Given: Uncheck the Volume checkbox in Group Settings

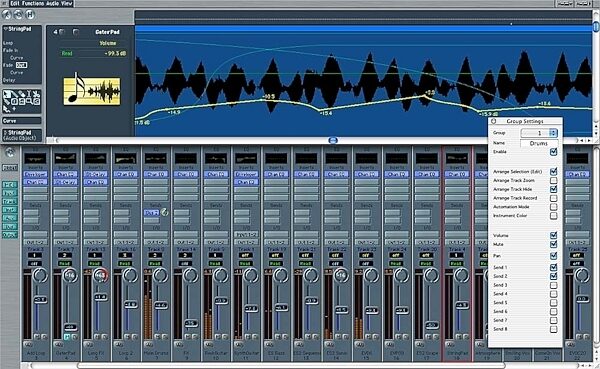Looking at the screenshot, I should [553, 235].
